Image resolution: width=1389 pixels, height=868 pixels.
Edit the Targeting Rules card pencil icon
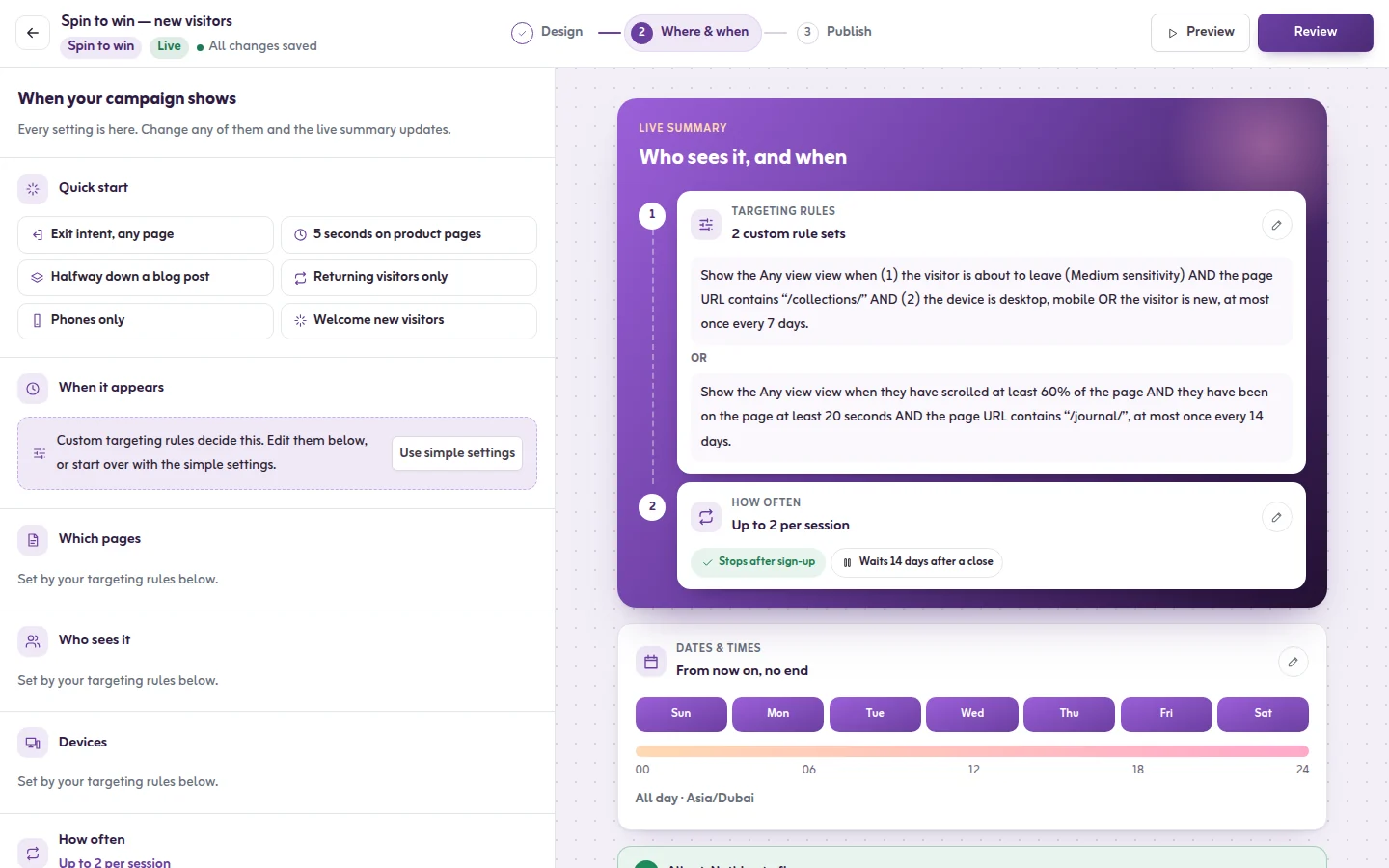pyautogui.click(x=1276, y=225)
